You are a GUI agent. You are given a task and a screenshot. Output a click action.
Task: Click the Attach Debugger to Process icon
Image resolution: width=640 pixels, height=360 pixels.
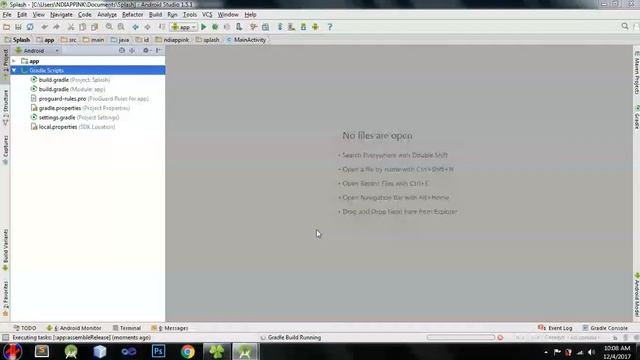pyautogui.click(x=239, y=27)
